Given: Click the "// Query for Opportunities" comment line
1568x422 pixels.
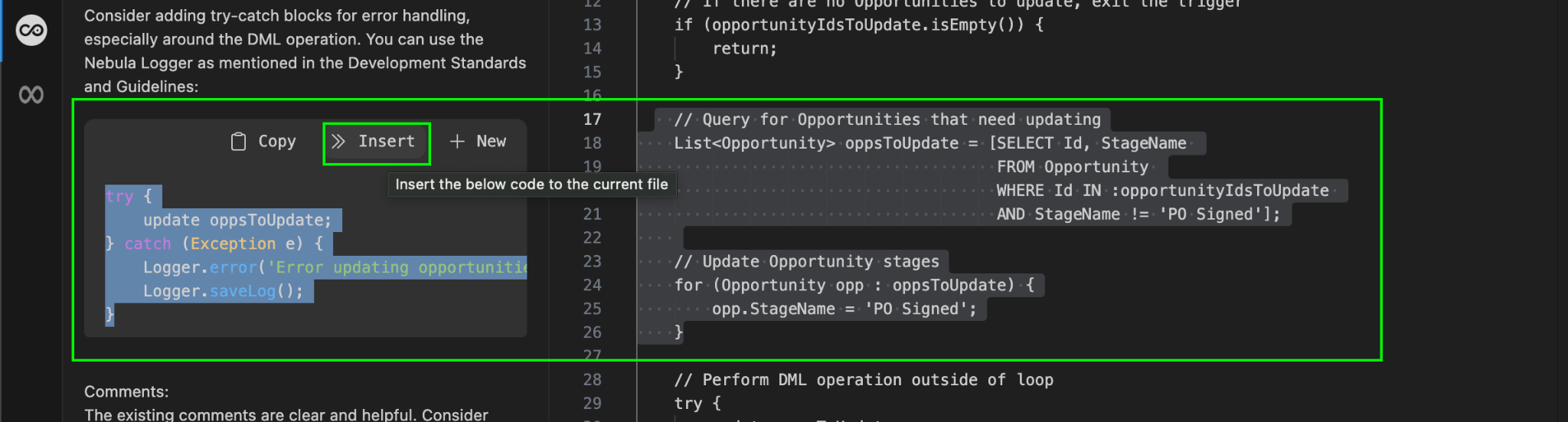Looking at the screenshot, I should click(887, 119).
